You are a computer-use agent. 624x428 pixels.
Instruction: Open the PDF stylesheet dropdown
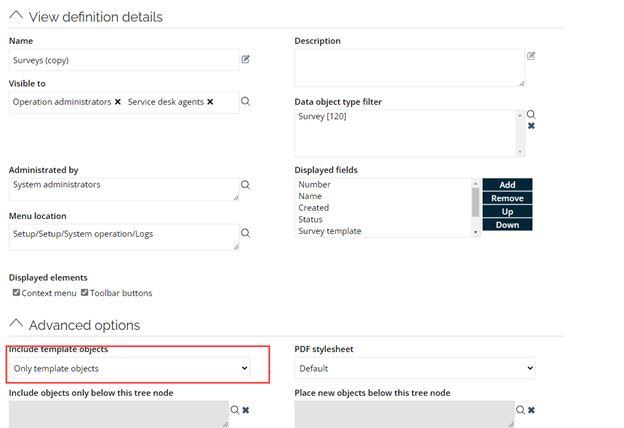[415, 368]
